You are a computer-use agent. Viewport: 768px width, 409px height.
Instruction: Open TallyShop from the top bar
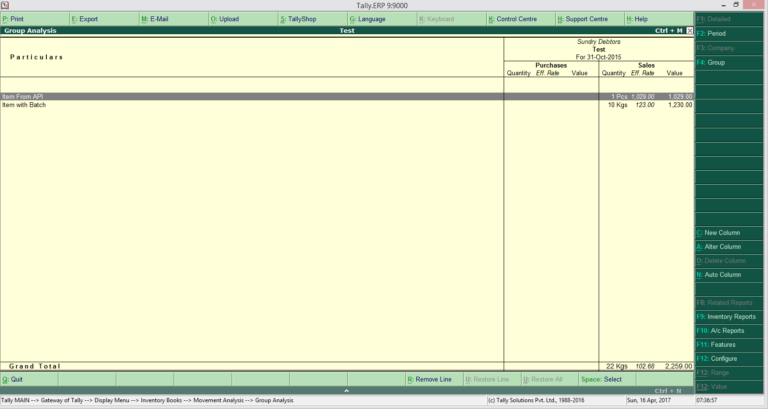click(312, 19)
